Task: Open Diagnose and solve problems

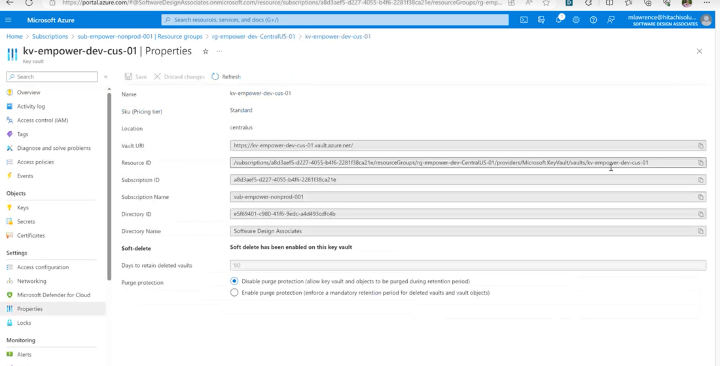Action: pyautogui.click(x=54, y=148)
